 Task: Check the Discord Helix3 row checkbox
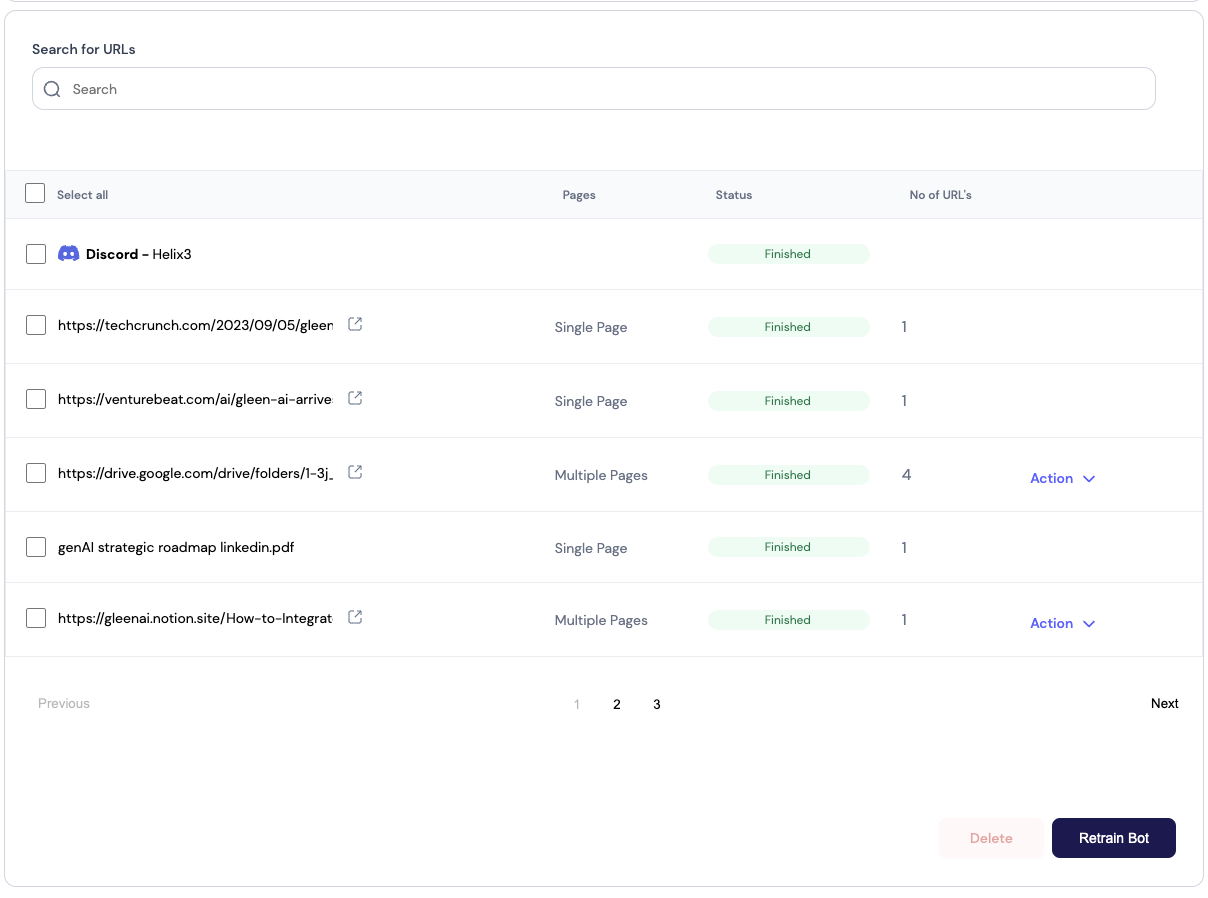coord(36,254)
